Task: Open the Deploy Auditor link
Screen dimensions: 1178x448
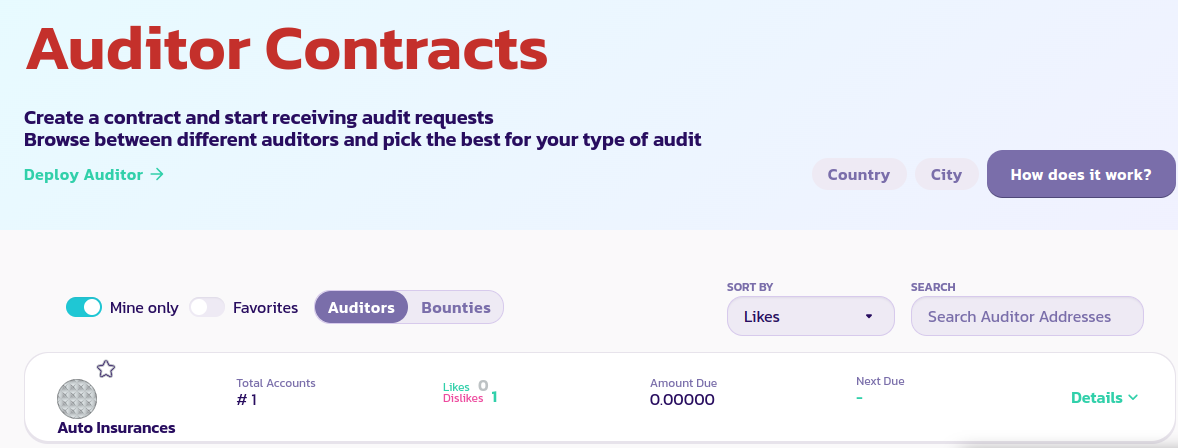Action: (x=93, y=175)
